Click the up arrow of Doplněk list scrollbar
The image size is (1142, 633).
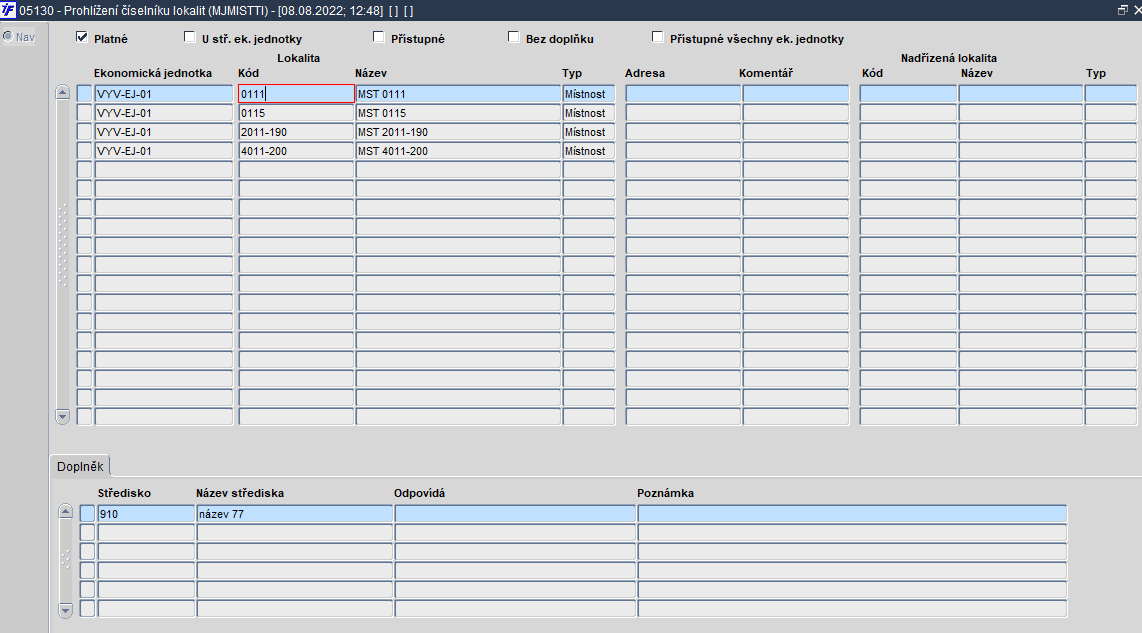[x=66, y=512]
